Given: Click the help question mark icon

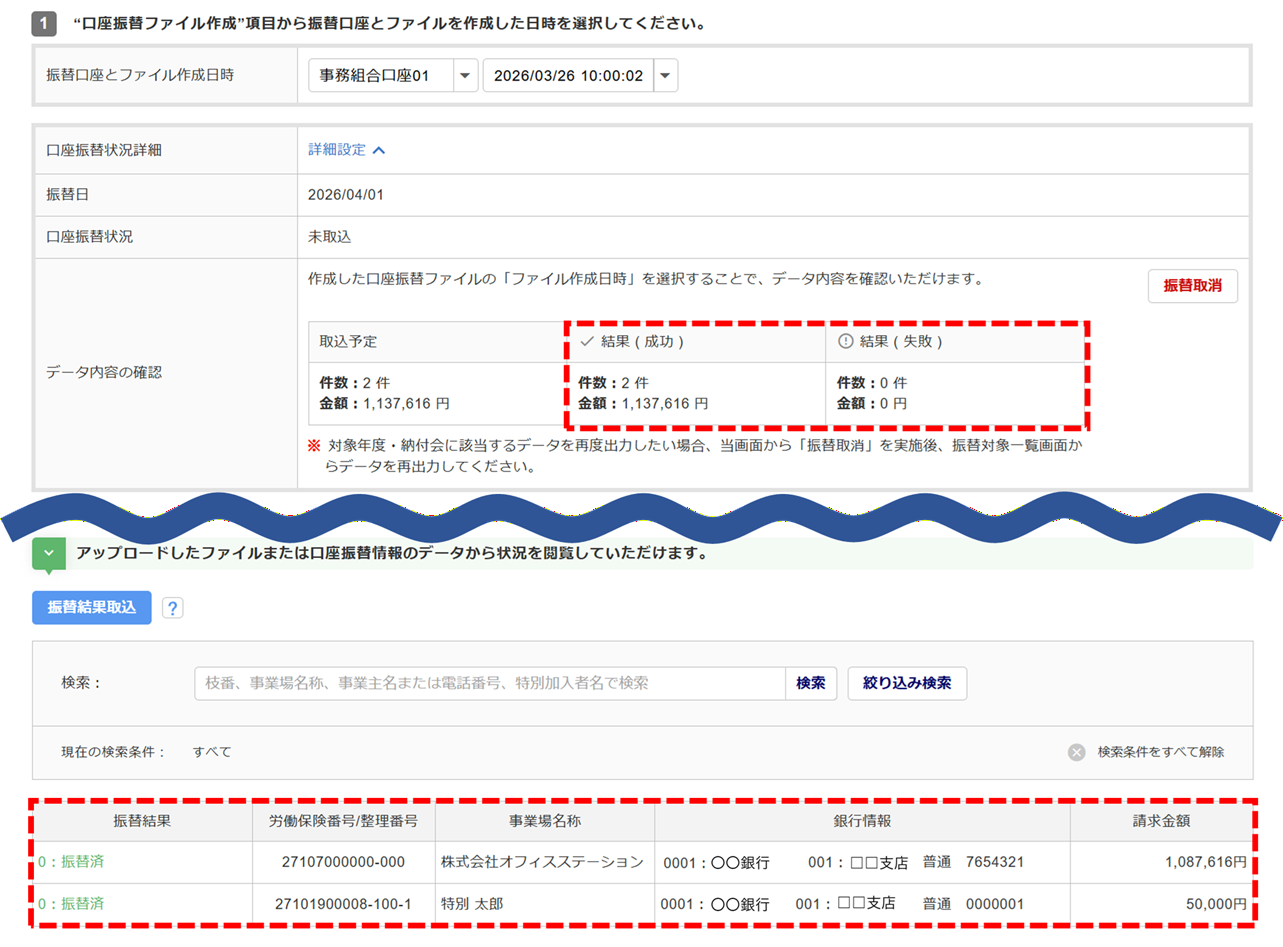Looking at the screenshot, I should tap(172, 608).
